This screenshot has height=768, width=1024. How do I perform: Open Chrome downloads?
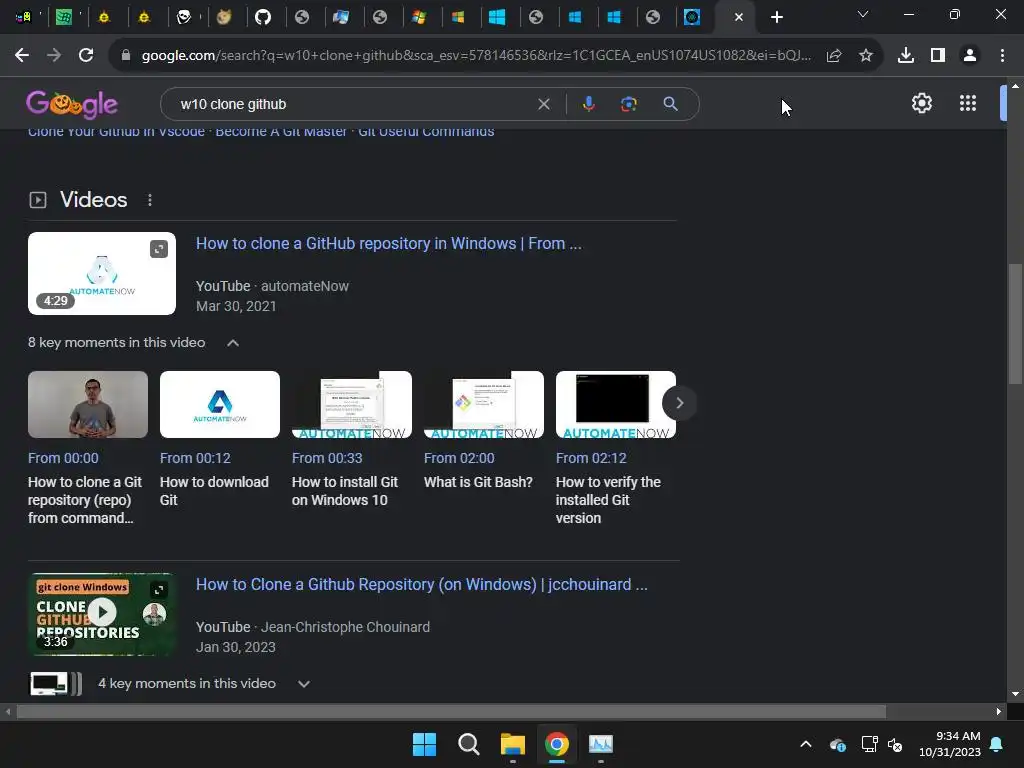(x=906, y=56)
